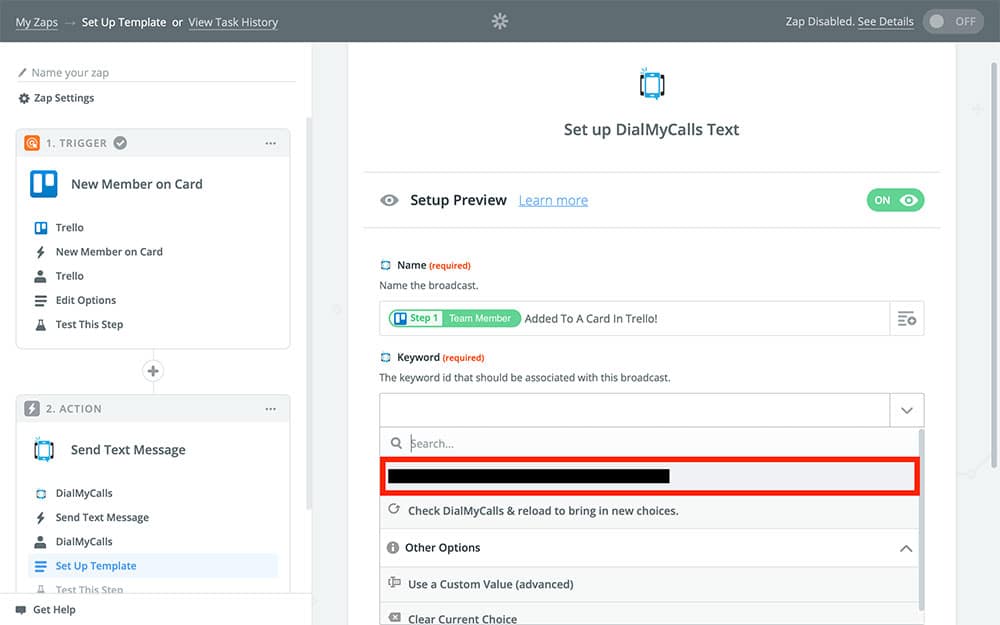Image resolution: width=1000 pixels, height=625 pixels.
Task: Click the Learn more link
Action: pos(553,200)
